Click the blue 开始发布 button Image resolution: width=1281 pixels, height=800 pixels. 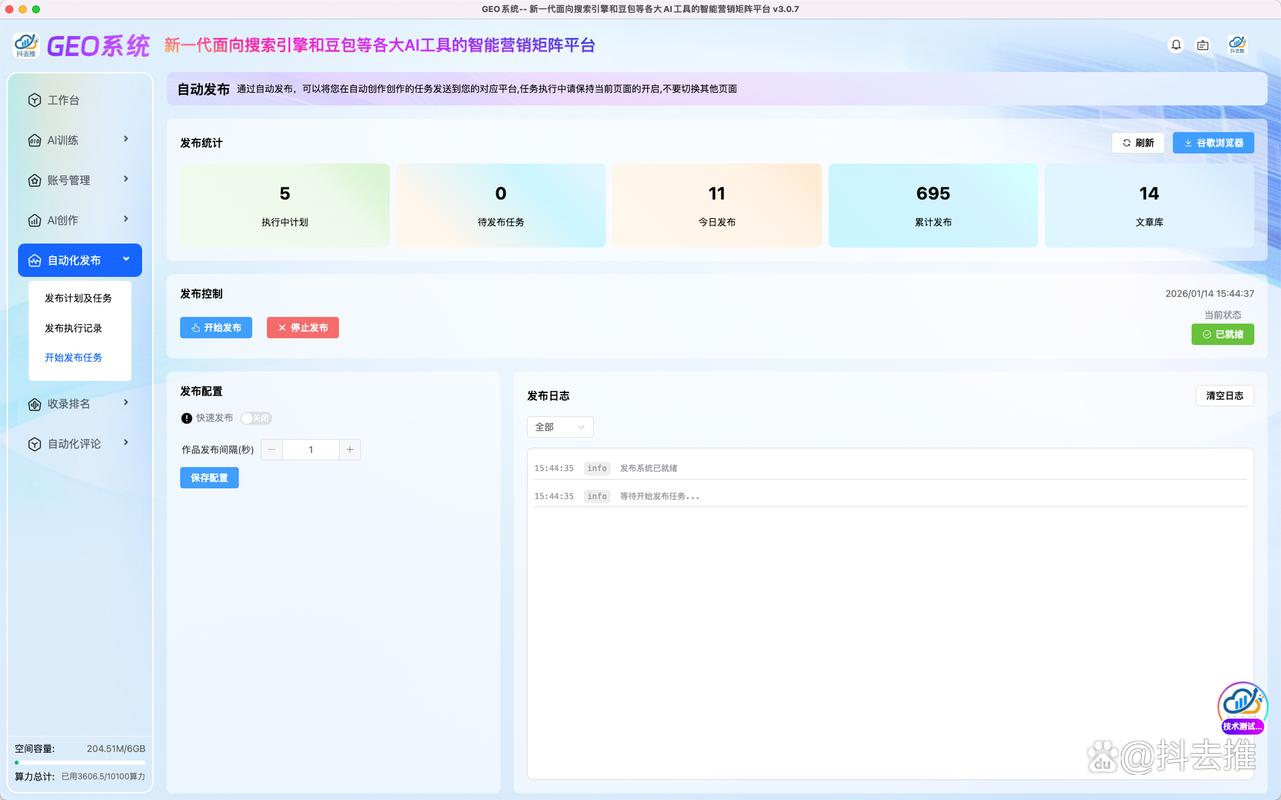[x=216, y=327]
